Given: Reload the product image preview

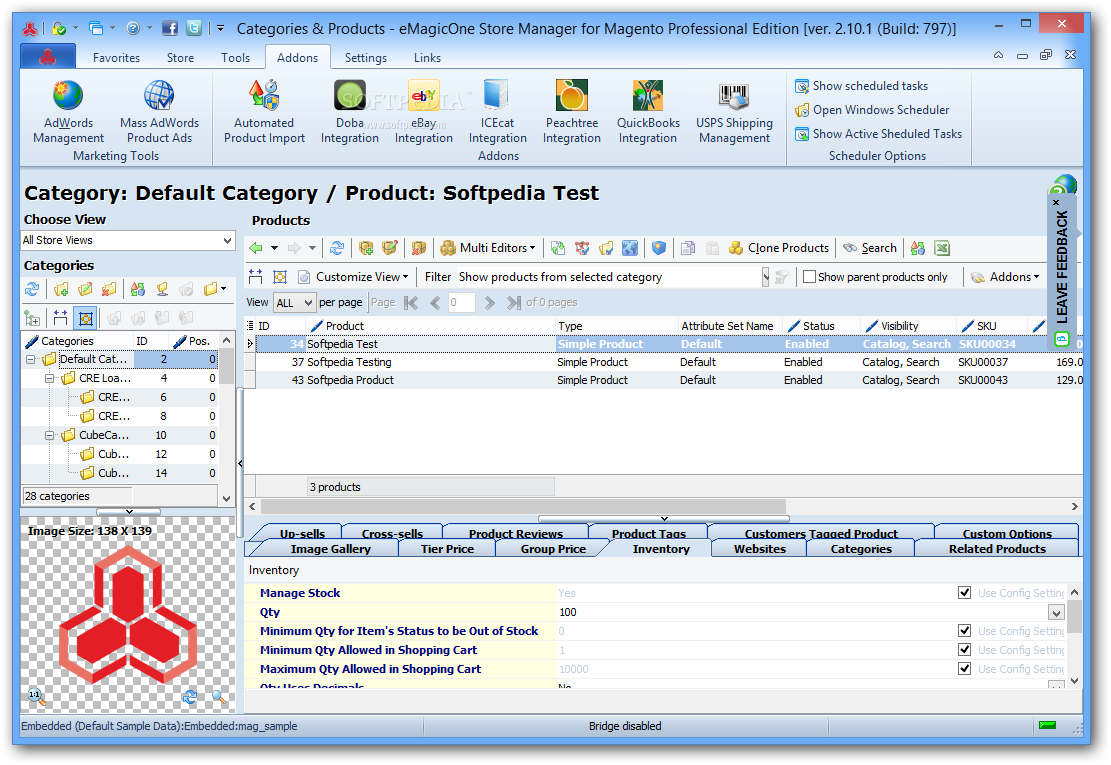Looking at the screenshot, I should 189,697.
